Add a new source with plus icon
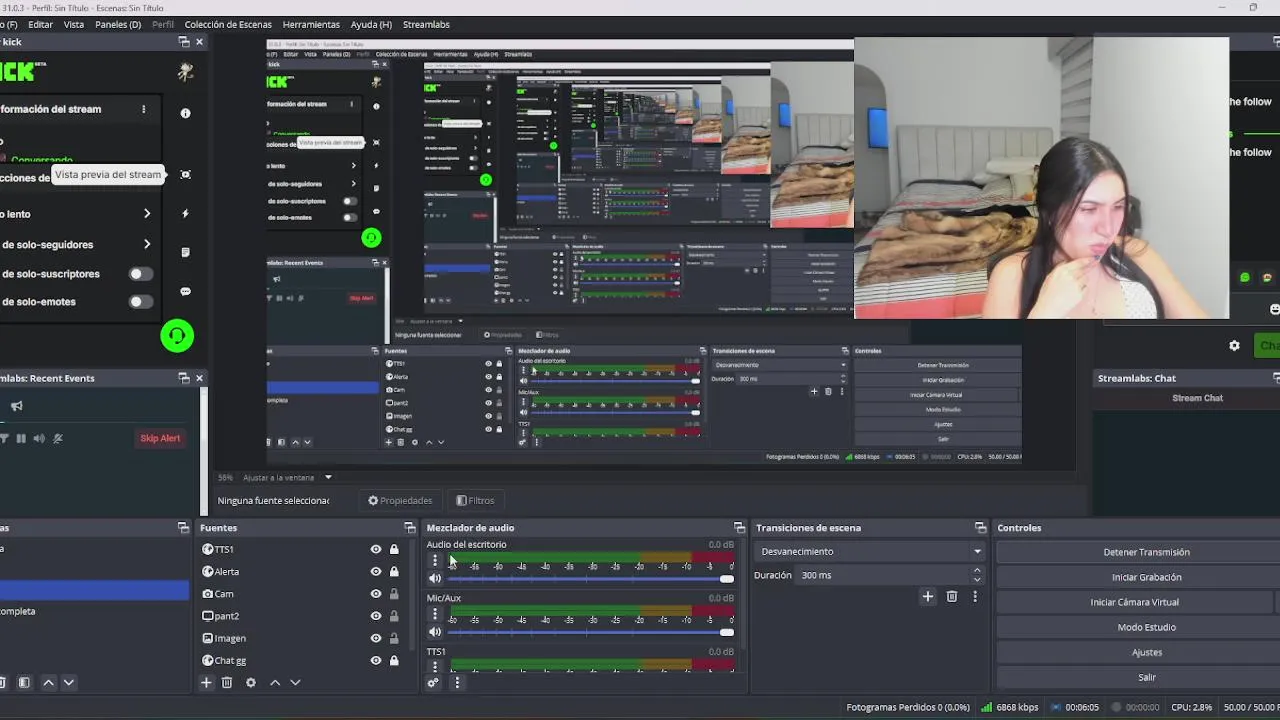Viewport: 1280px width, 720px height. click(206, 682)
